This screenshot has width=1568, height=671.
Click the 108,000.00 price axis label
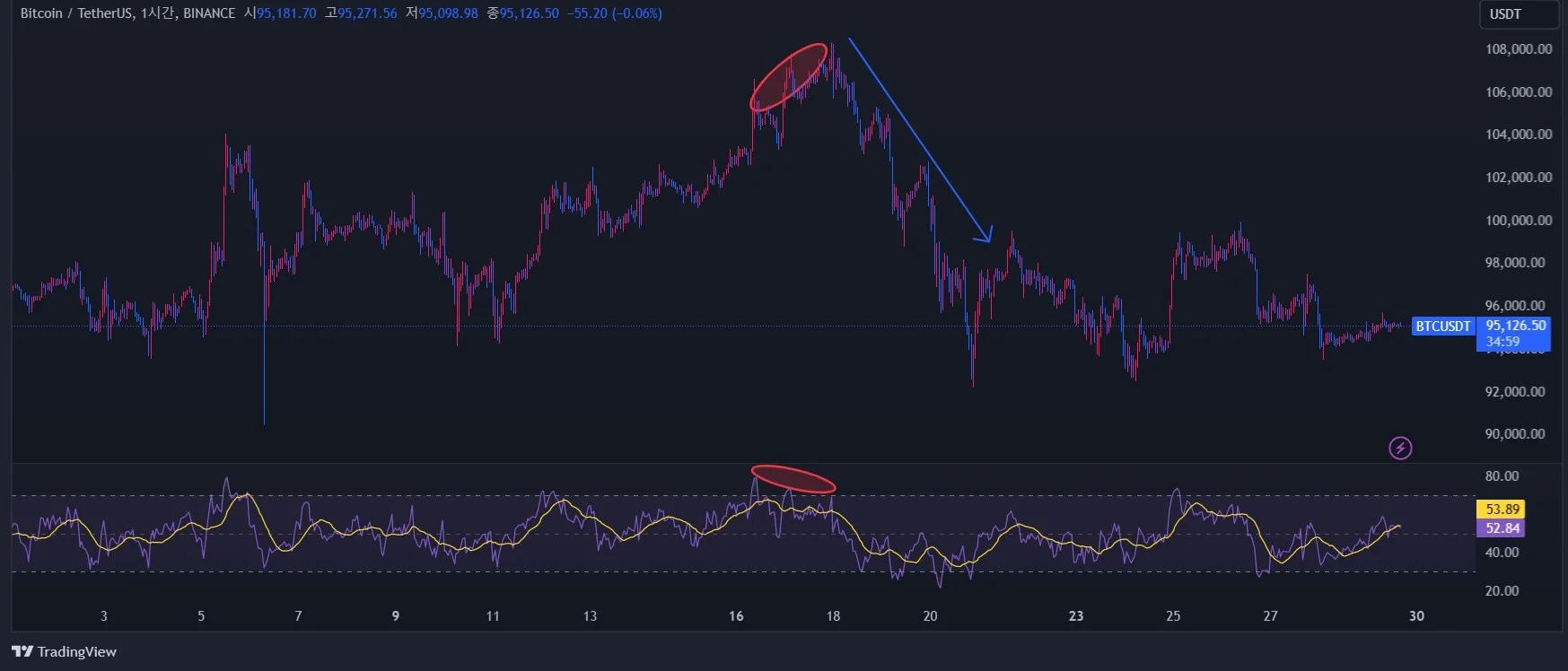pos(1519,49)
